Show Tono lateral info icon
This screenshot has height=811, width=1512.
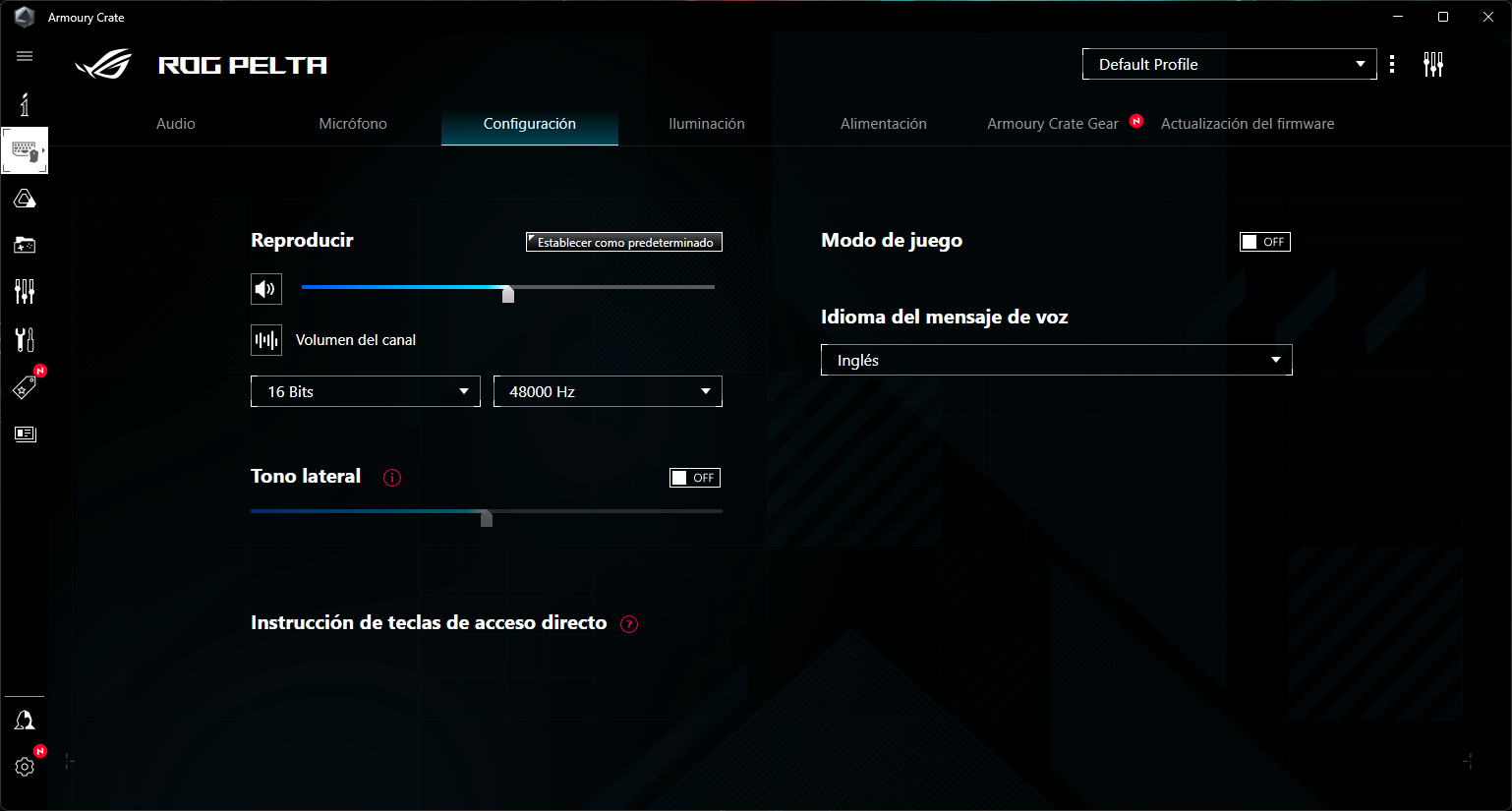click(x=392, y=478)
